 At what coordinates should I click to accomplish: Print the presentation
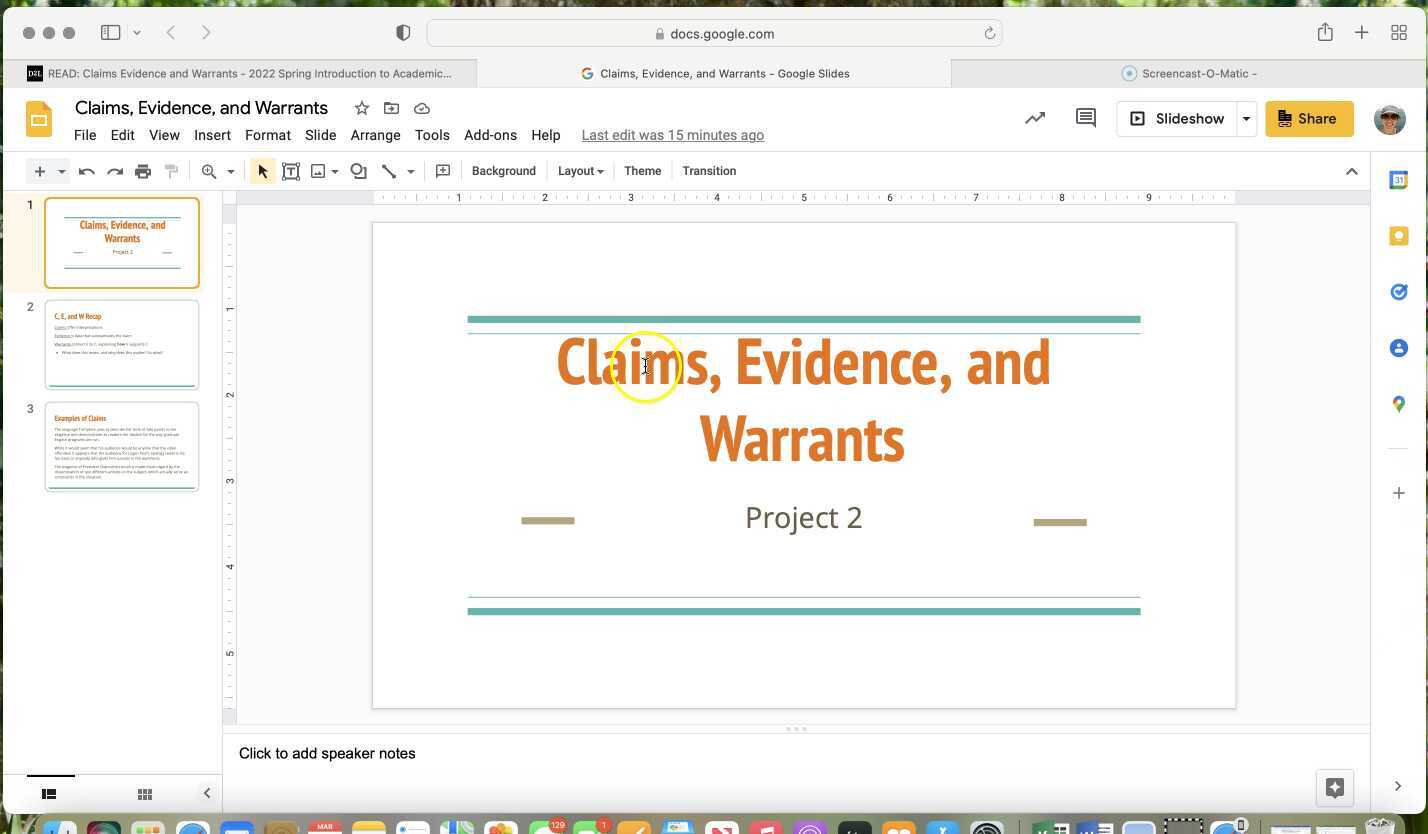143,171
